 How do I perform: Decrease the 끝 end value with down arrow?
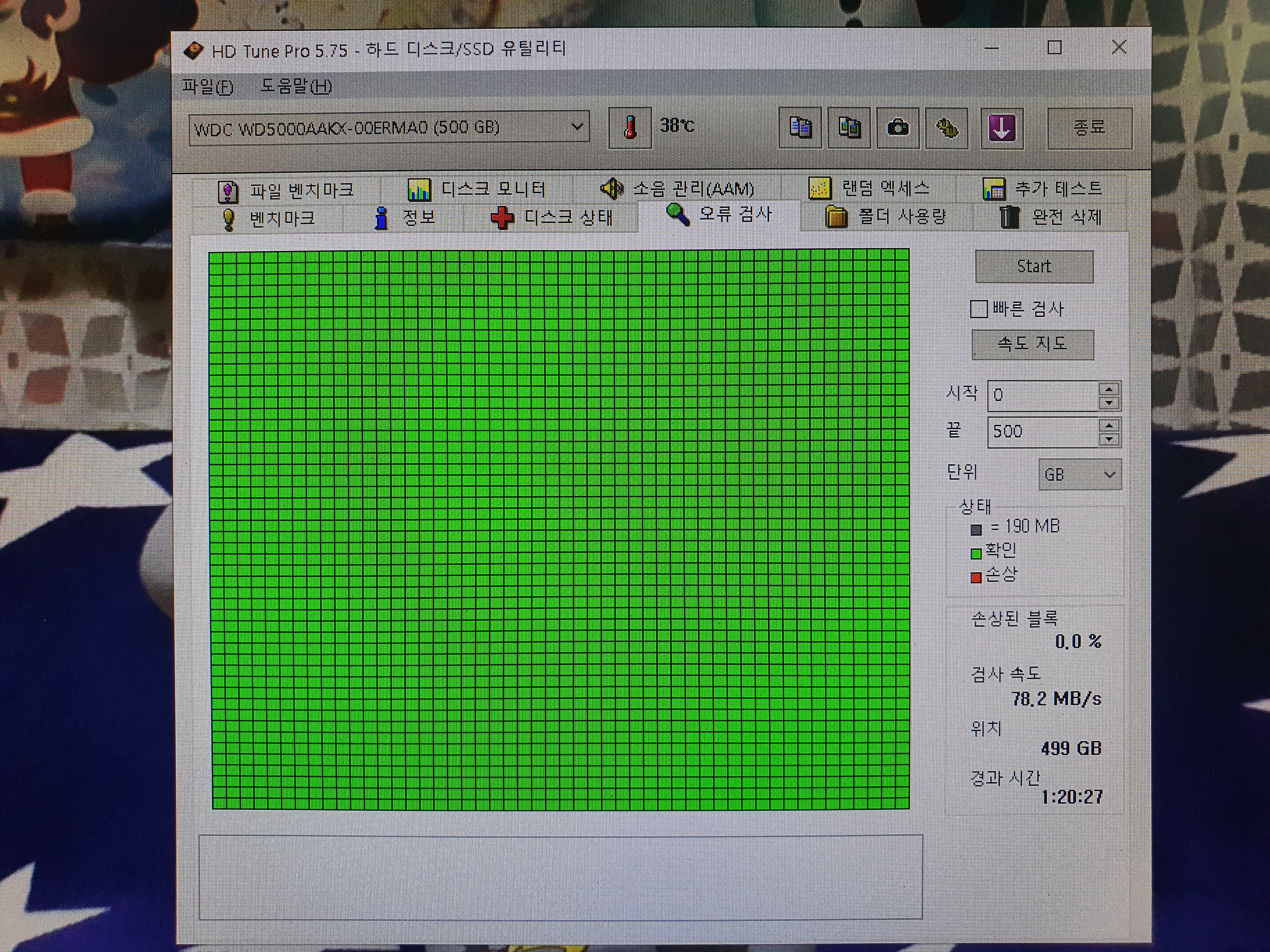point(1109,439)
